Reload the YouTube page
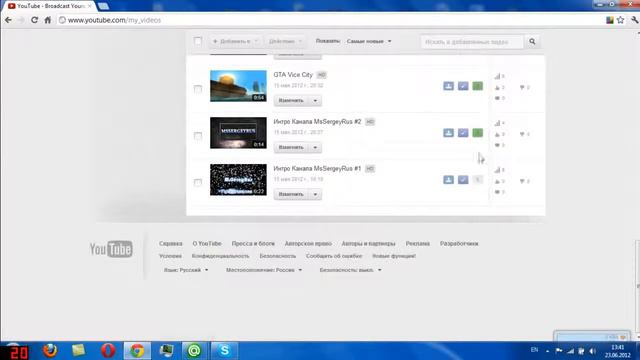The height and width of the screenshot is (360, 640). click(34, 20)
